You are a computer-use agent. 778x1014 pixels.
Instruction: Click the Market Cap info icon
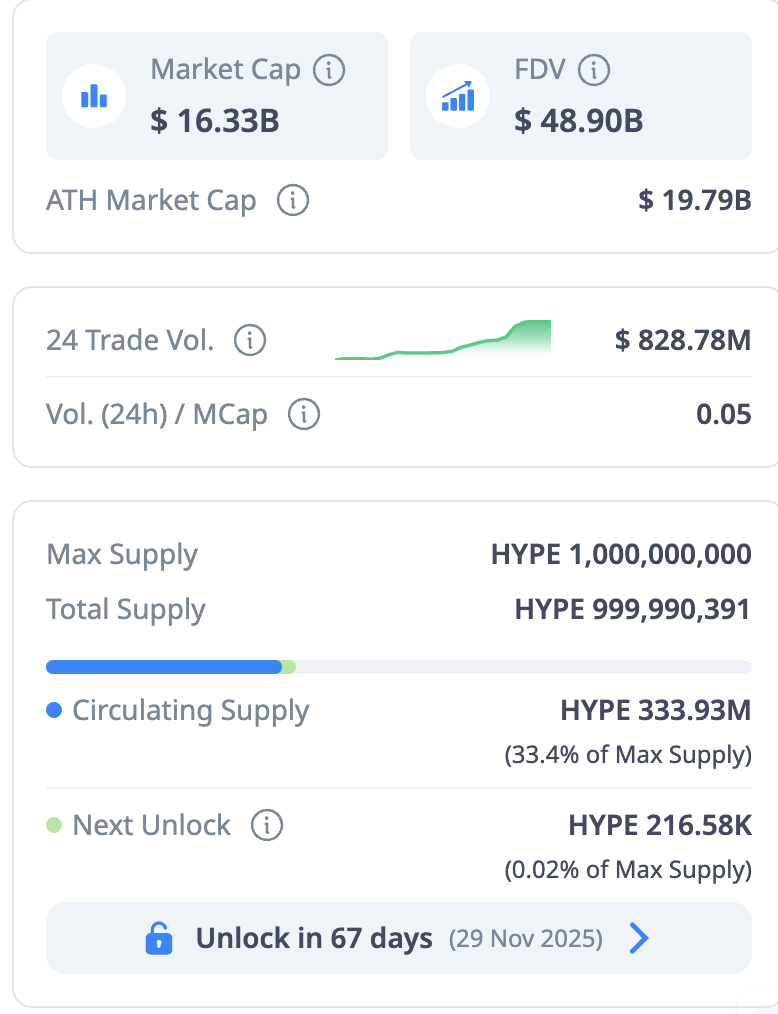coord(329,70)
